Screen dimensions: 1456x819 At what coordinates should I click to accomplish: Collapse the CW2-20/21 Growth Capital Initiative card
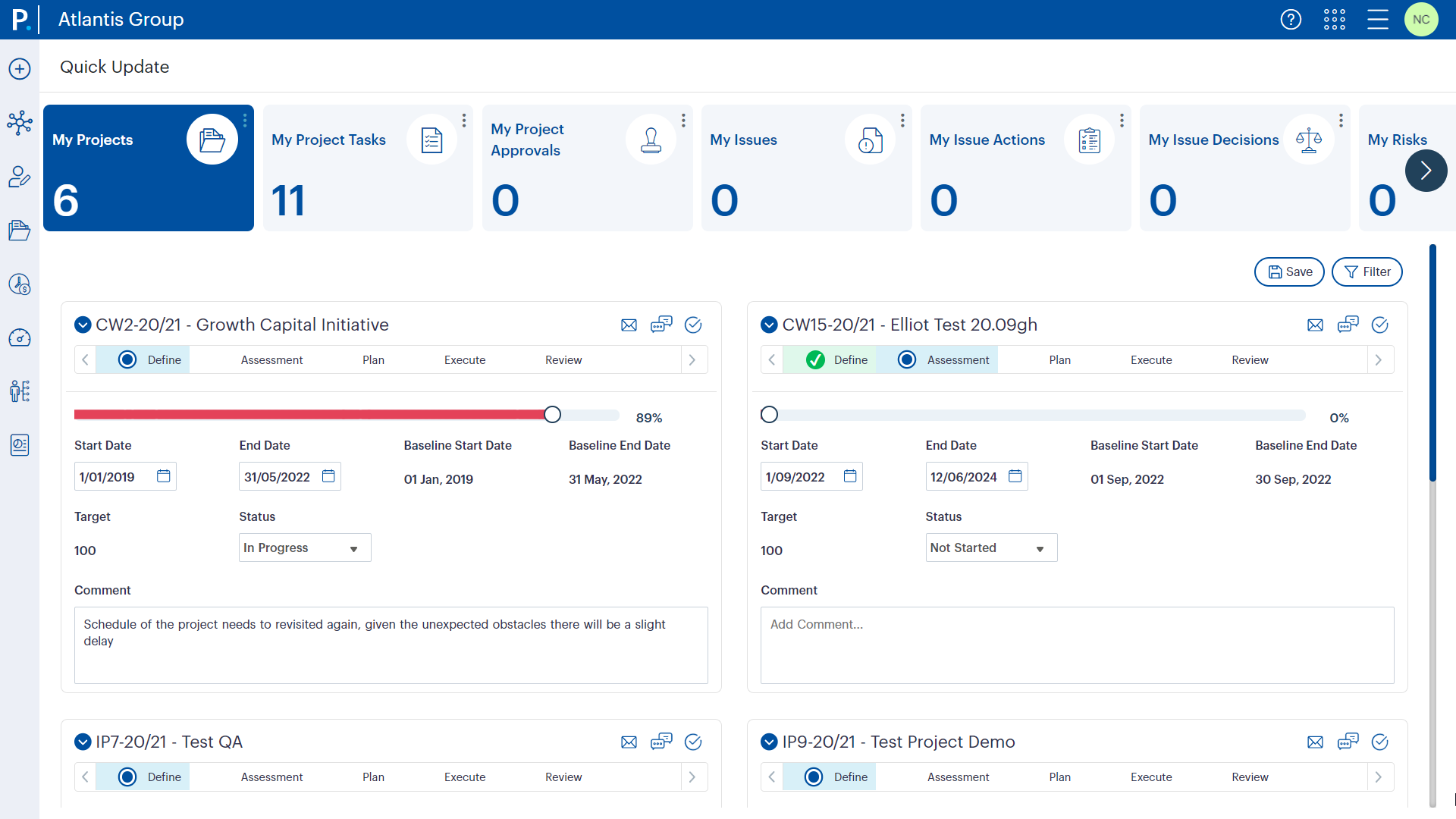click(x=83, y=325)
